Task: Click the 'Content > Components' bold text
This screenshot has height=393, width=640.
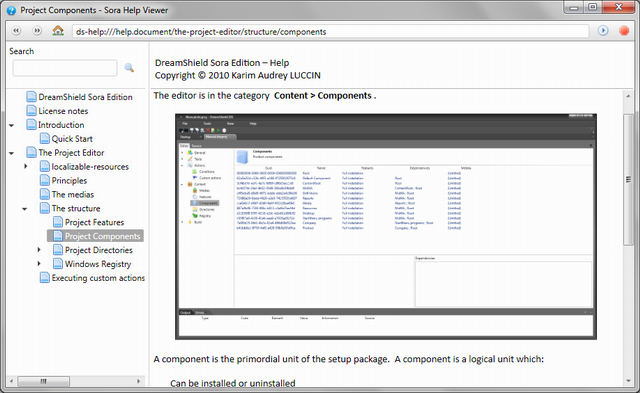Action: coord(322,95)
